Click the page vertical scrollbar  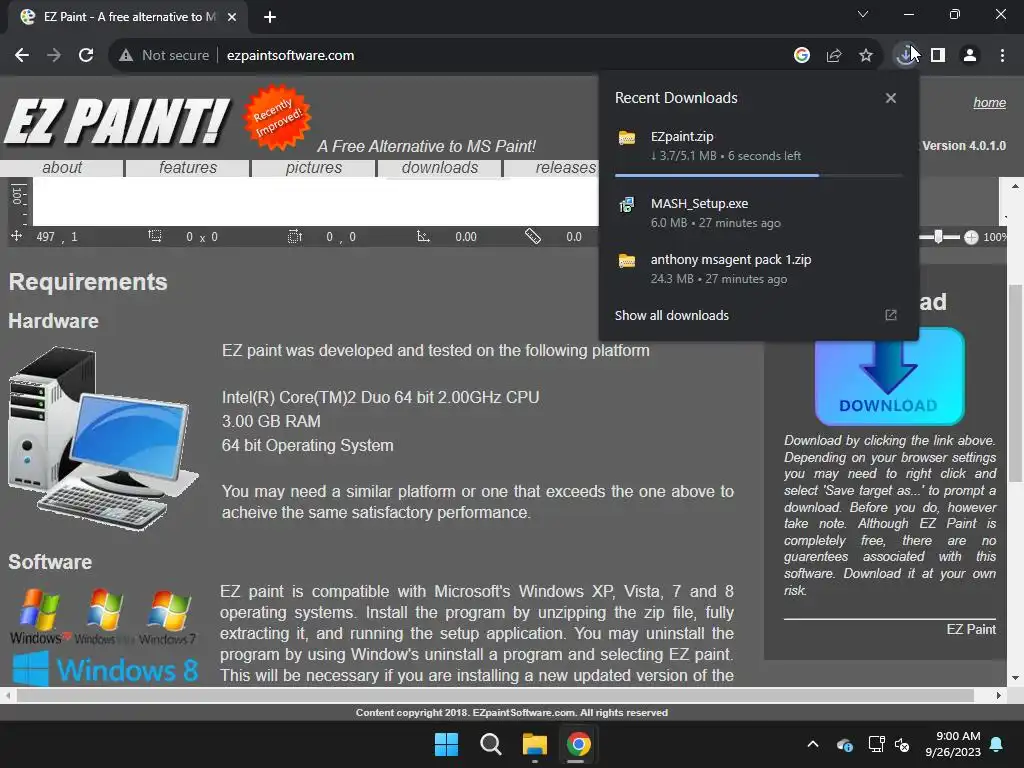(1015, 384)
